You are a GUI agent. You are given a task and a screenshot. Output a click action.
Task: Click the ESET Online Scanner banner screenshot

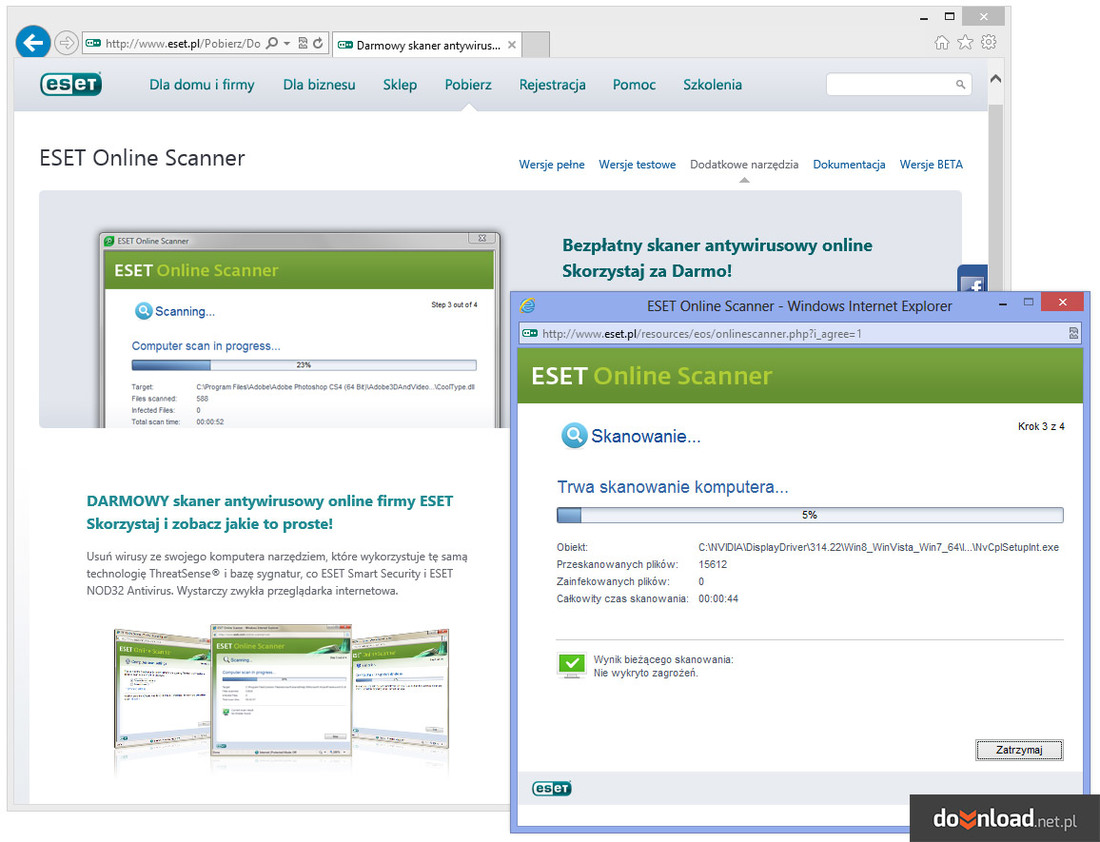coord(300,330)
